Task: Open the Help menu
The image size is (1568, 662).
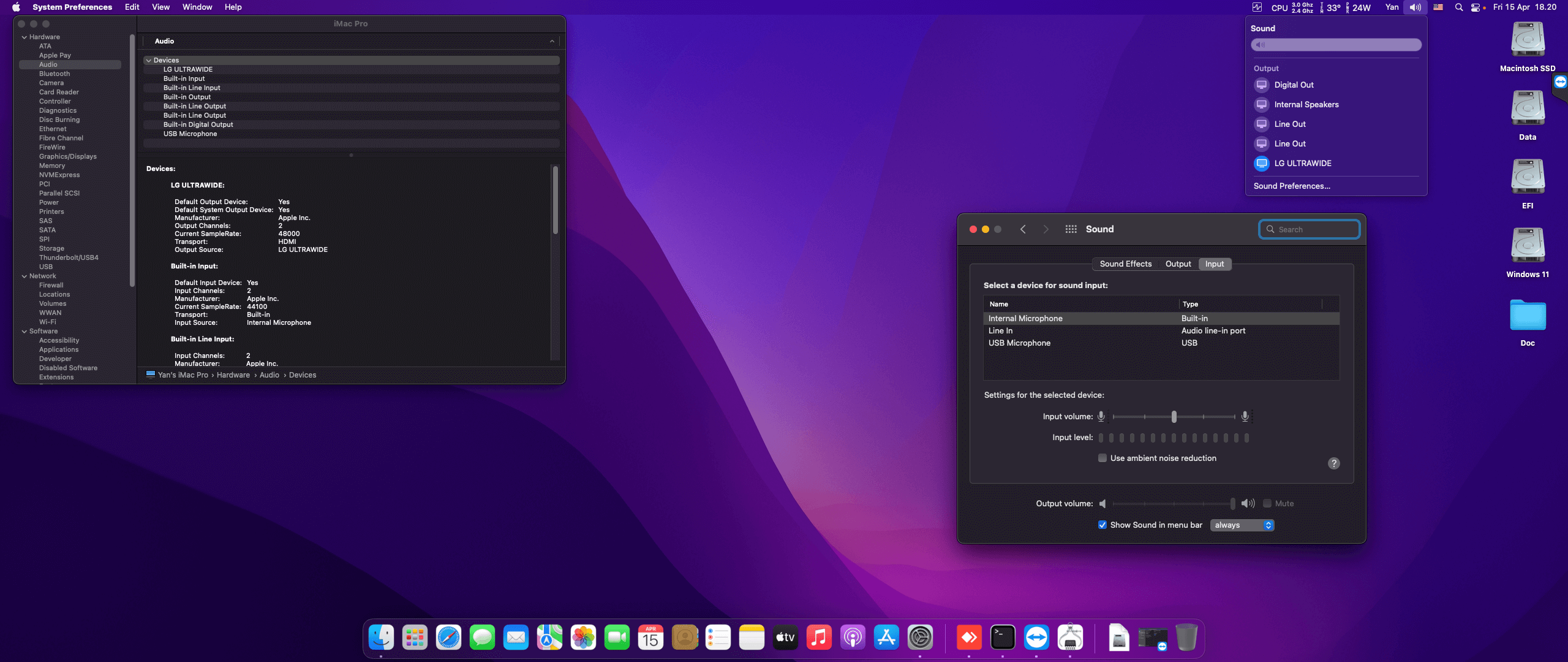Action: click(233, 7)
